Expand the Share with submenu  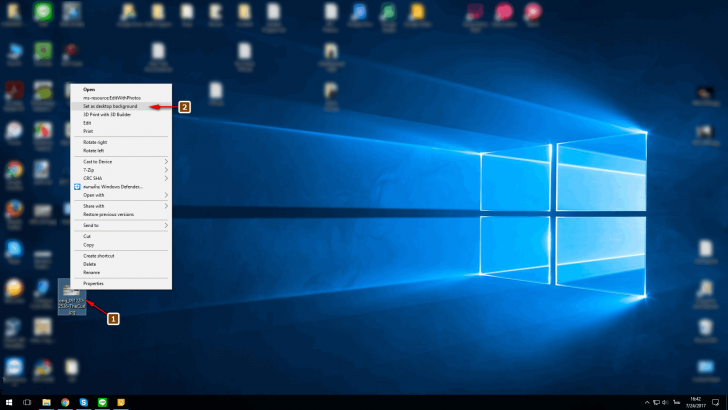coord(121,206)
